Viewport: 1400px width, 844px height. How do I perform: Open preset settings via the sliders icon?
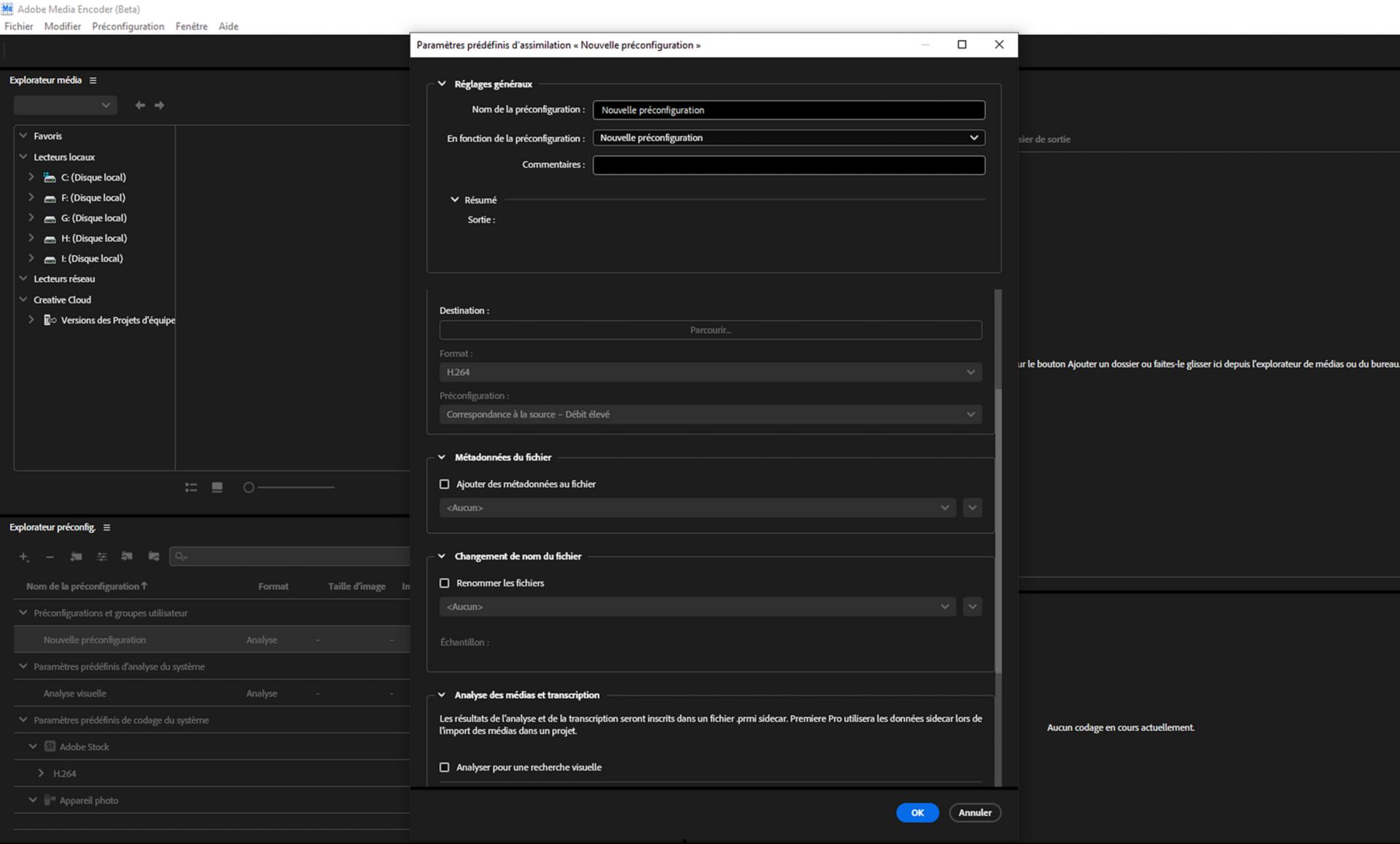tap(102, 557)
